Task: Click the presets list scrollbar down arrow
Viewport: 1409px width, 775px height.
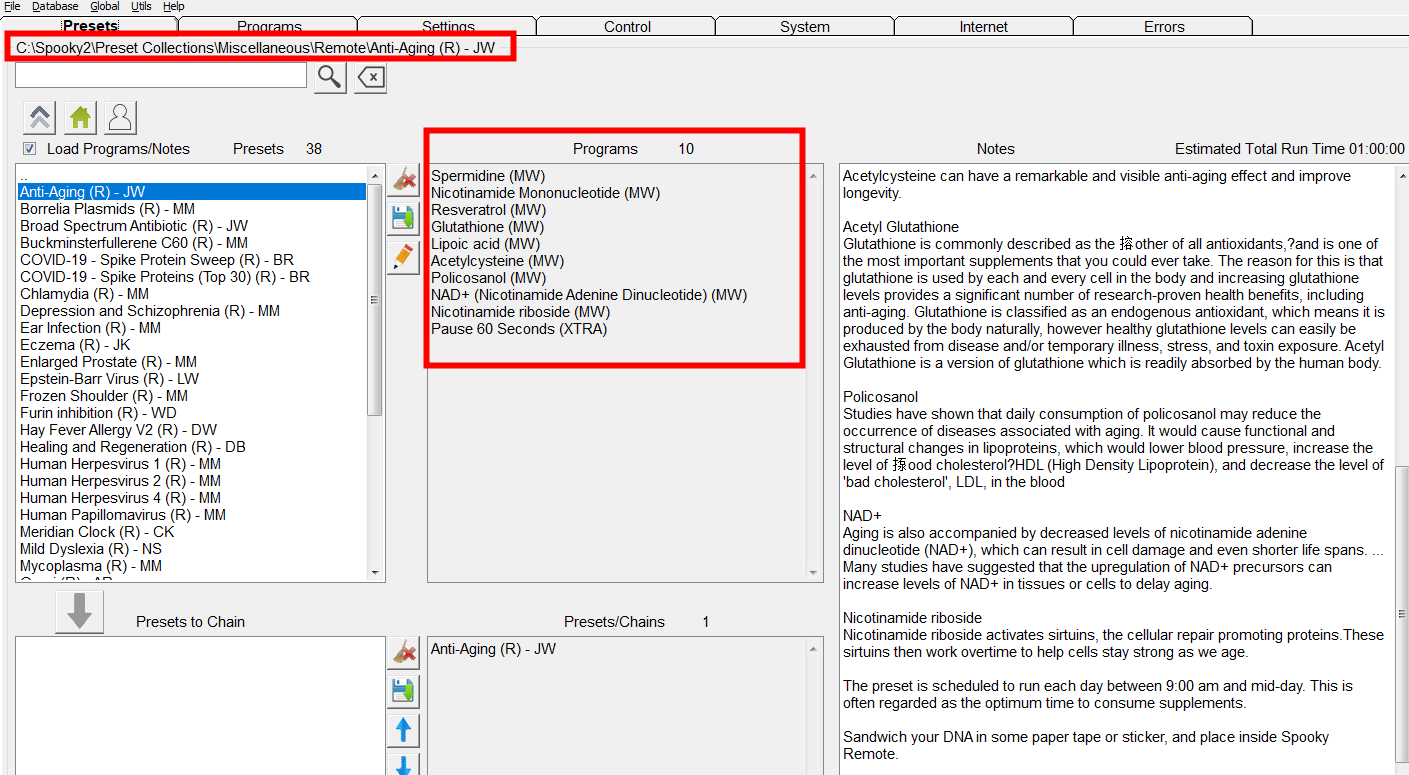Action: click(375, 573)
